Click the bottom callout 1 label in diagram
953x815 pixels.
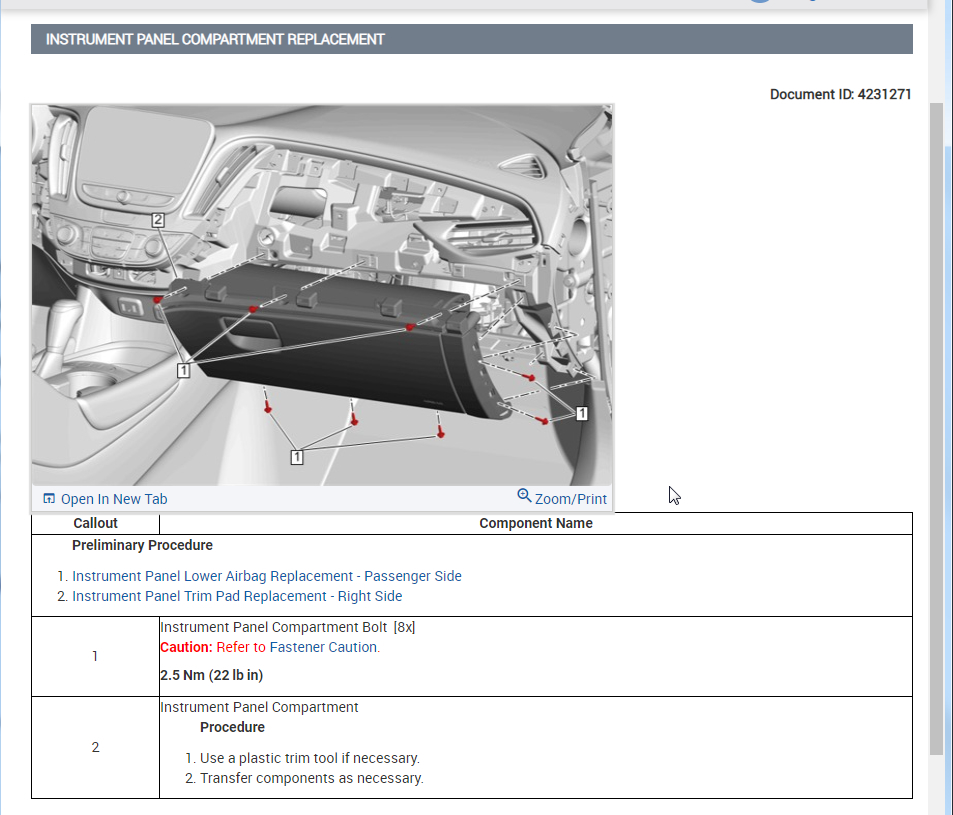pos(297,456)
